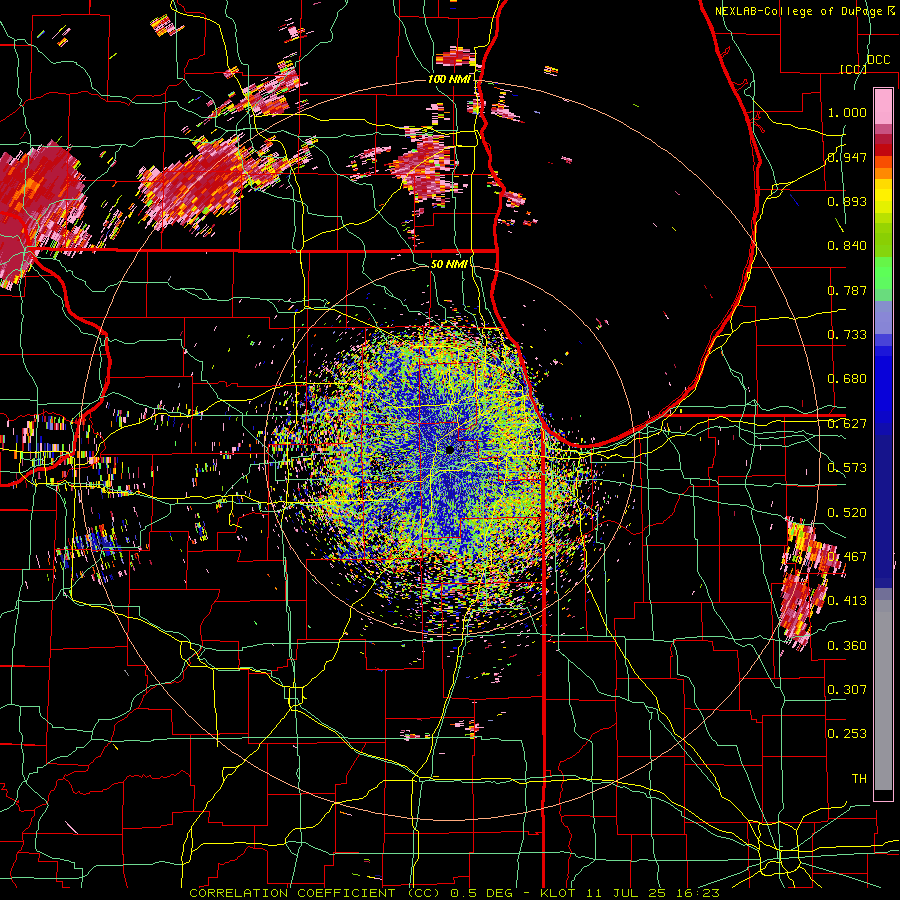Click the 0.680 scale value
Viewport: 900px width, 900px height.
click(x=847, y=379)
